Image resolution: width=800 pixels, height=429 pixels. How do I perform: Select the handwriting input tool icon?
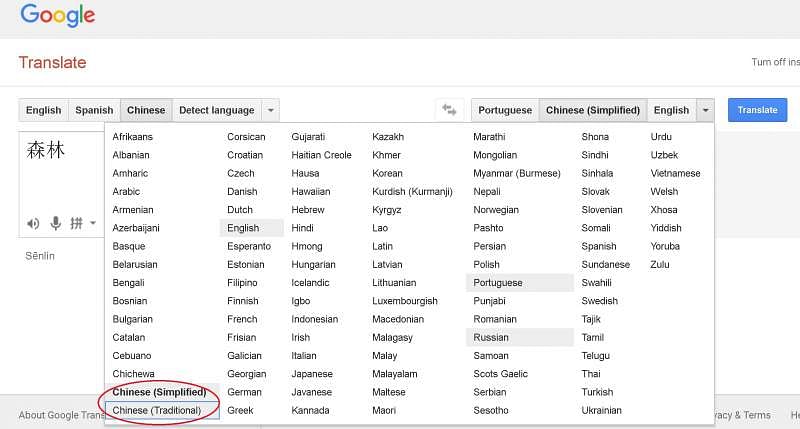coord(76,223)
